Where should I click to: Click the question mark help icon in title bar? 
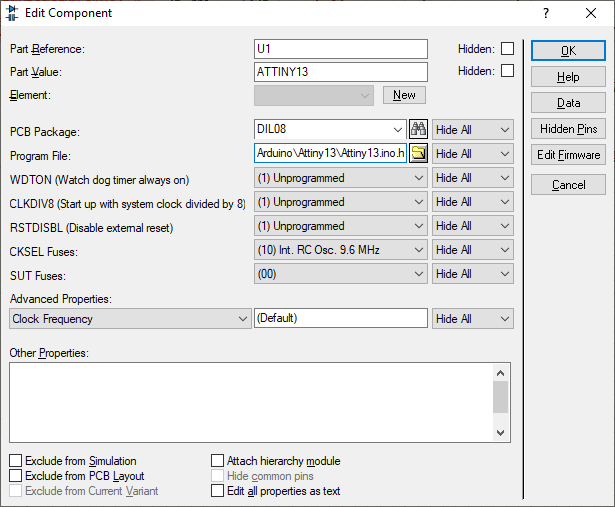point(545,13)
